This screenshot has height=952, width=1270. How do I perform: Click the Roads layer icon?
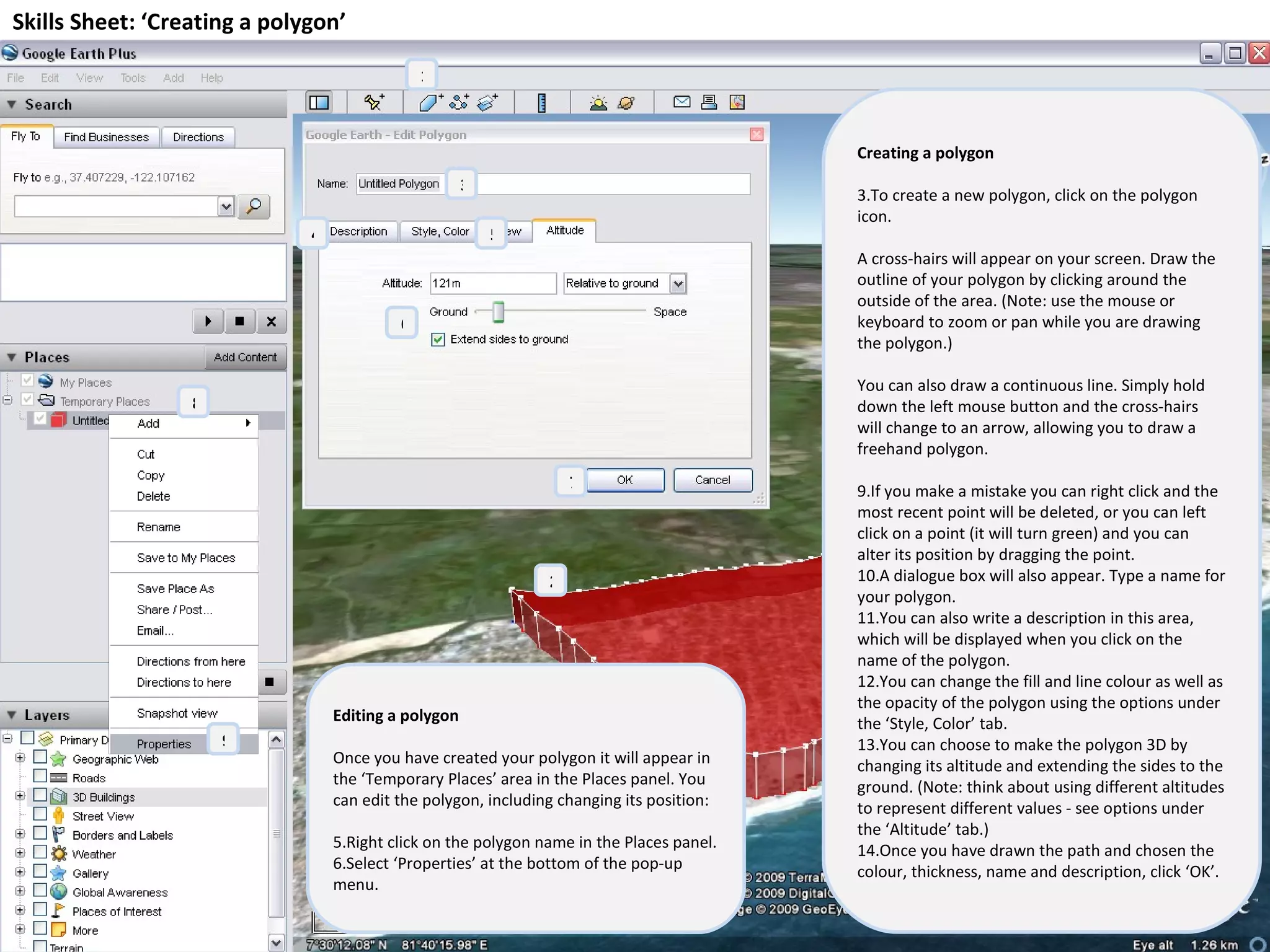58,778
